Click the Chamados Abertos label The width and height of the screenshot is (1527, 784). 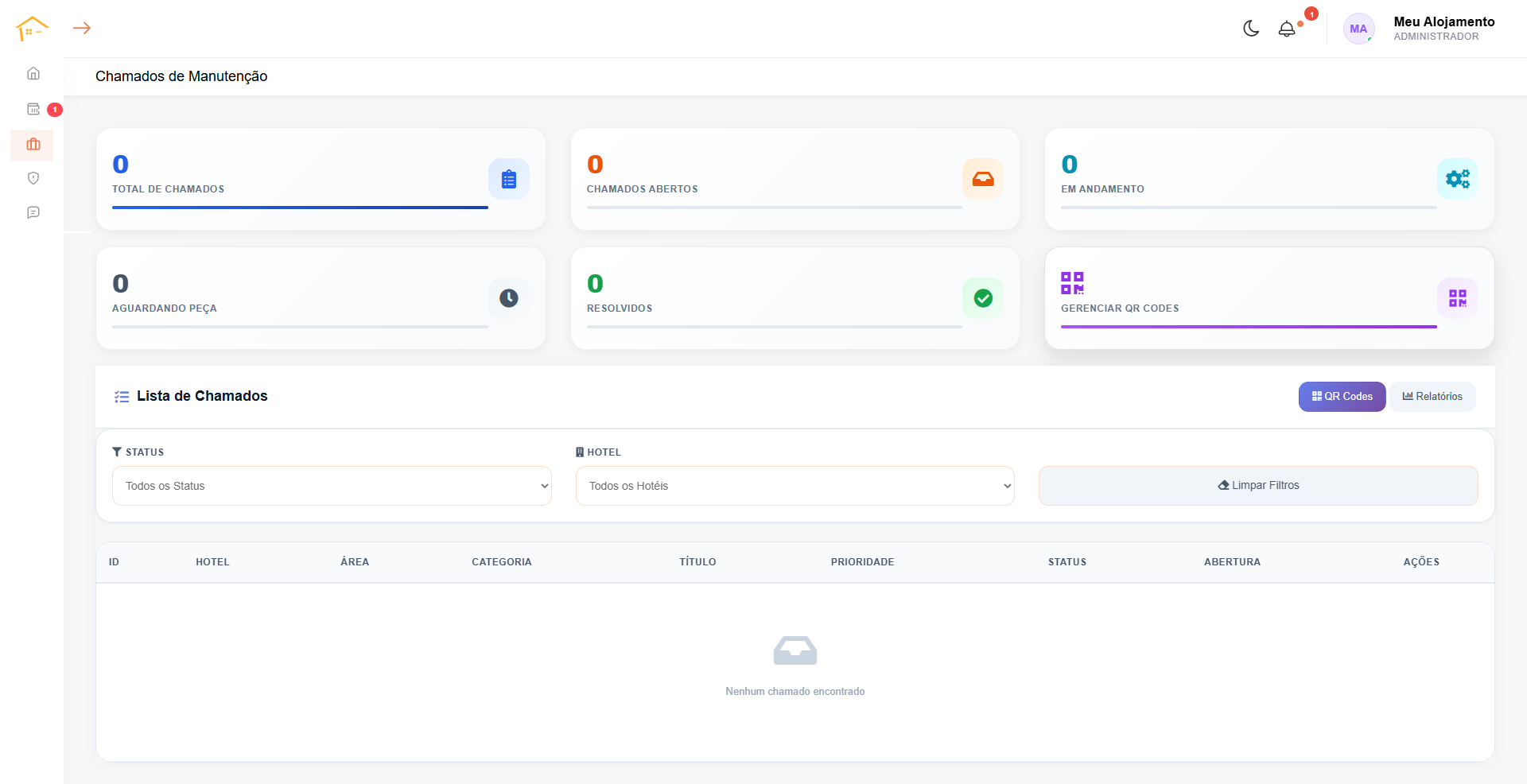[x=643, y=189]
